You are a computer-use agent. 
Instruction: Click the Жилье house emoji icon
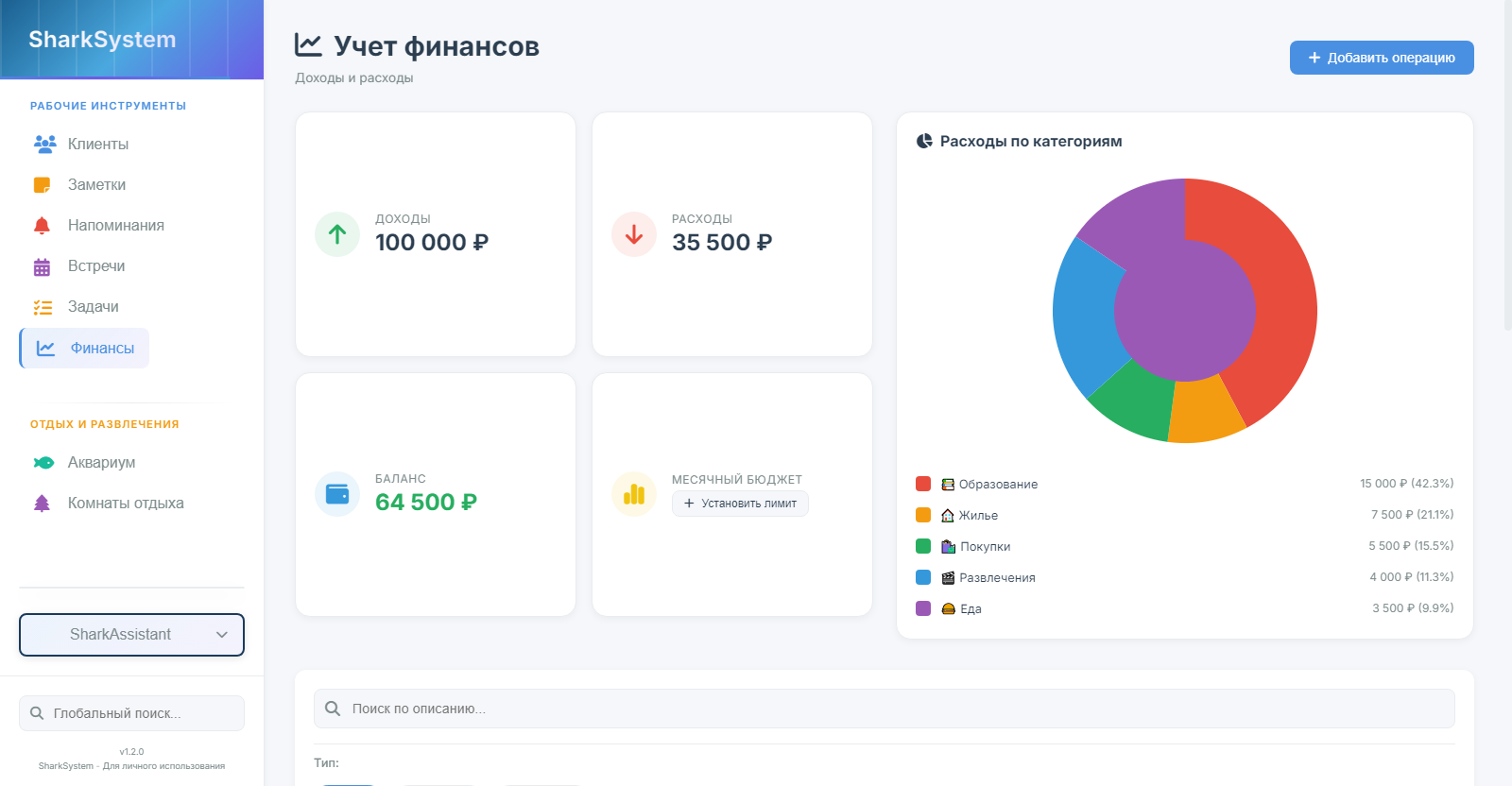(948, 516)
